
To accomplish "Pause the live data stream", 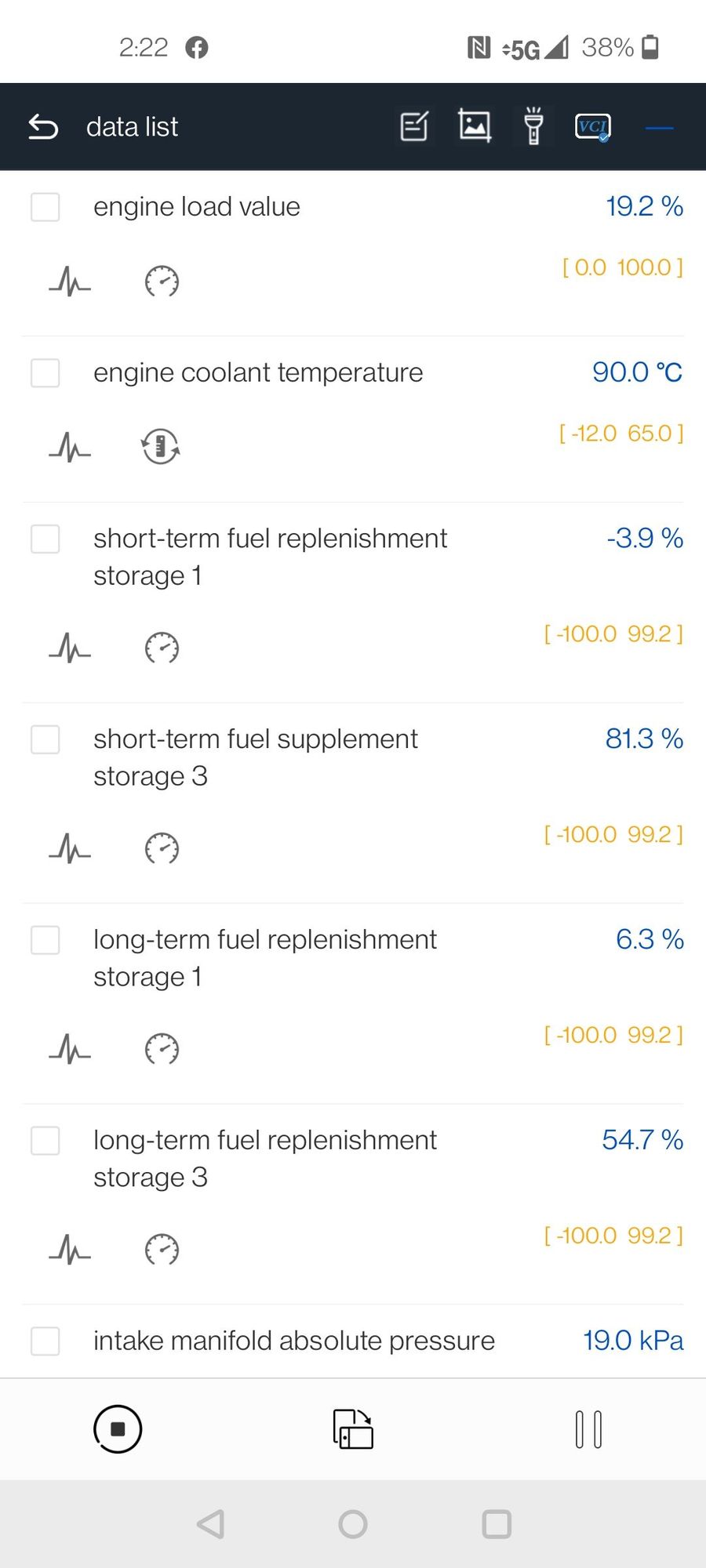I will pos(588,1429).
